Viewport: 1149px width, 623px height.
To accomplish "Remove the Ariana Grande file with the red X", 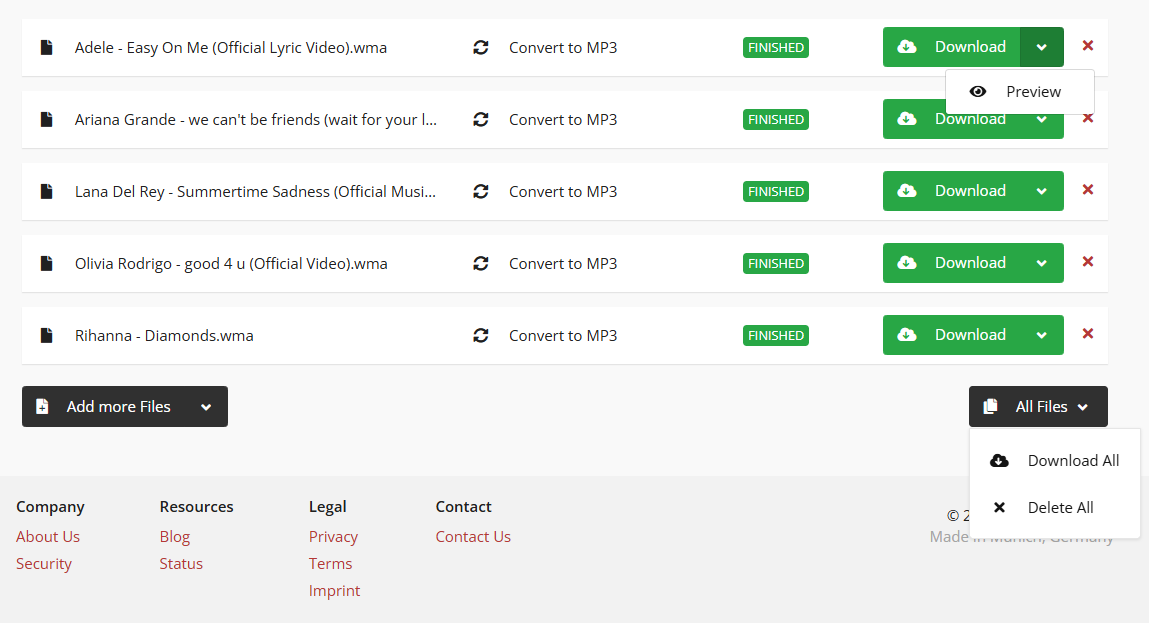I will (x=1087, y=118).
